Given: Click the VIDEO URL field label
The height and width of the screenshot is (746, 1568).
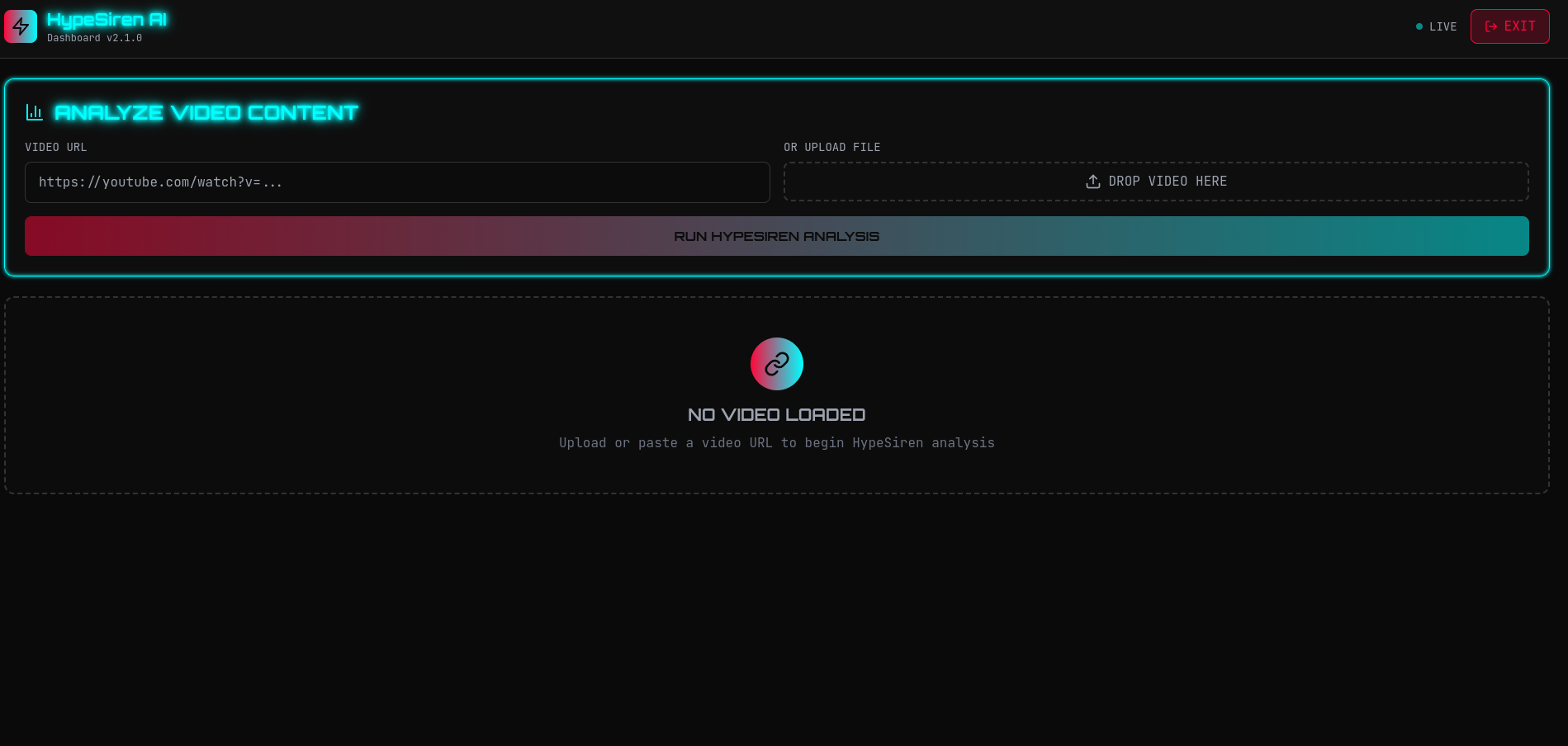Looking at the screenshot, I should [56, 147].
